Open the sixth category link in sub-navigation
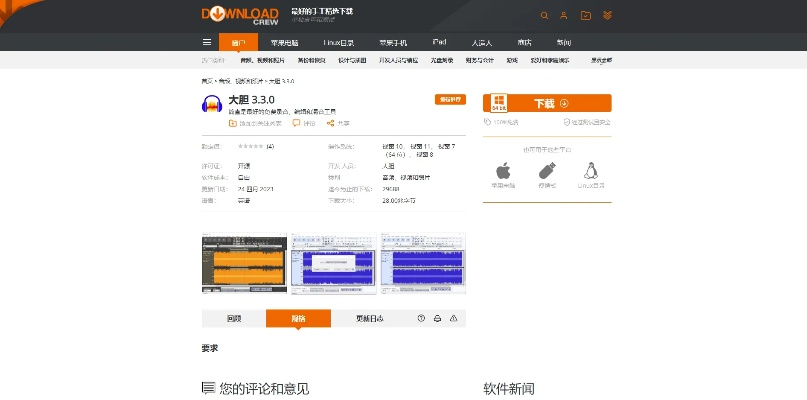 480,60
